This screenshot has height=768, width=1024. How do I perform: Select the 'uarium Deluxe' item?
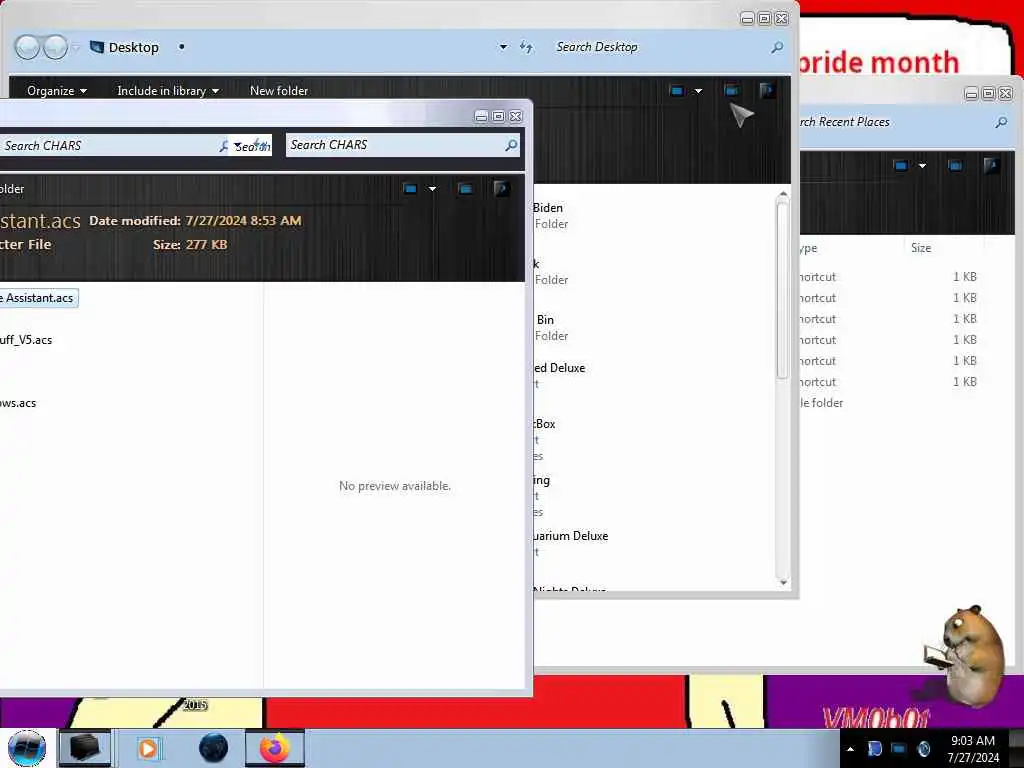[571, 543]
